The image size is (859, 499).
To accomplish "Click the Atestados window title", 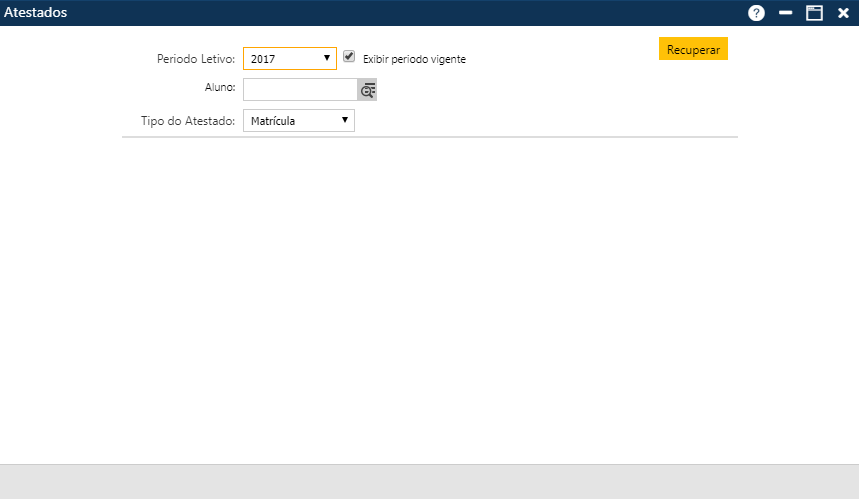I will (36, 13).
